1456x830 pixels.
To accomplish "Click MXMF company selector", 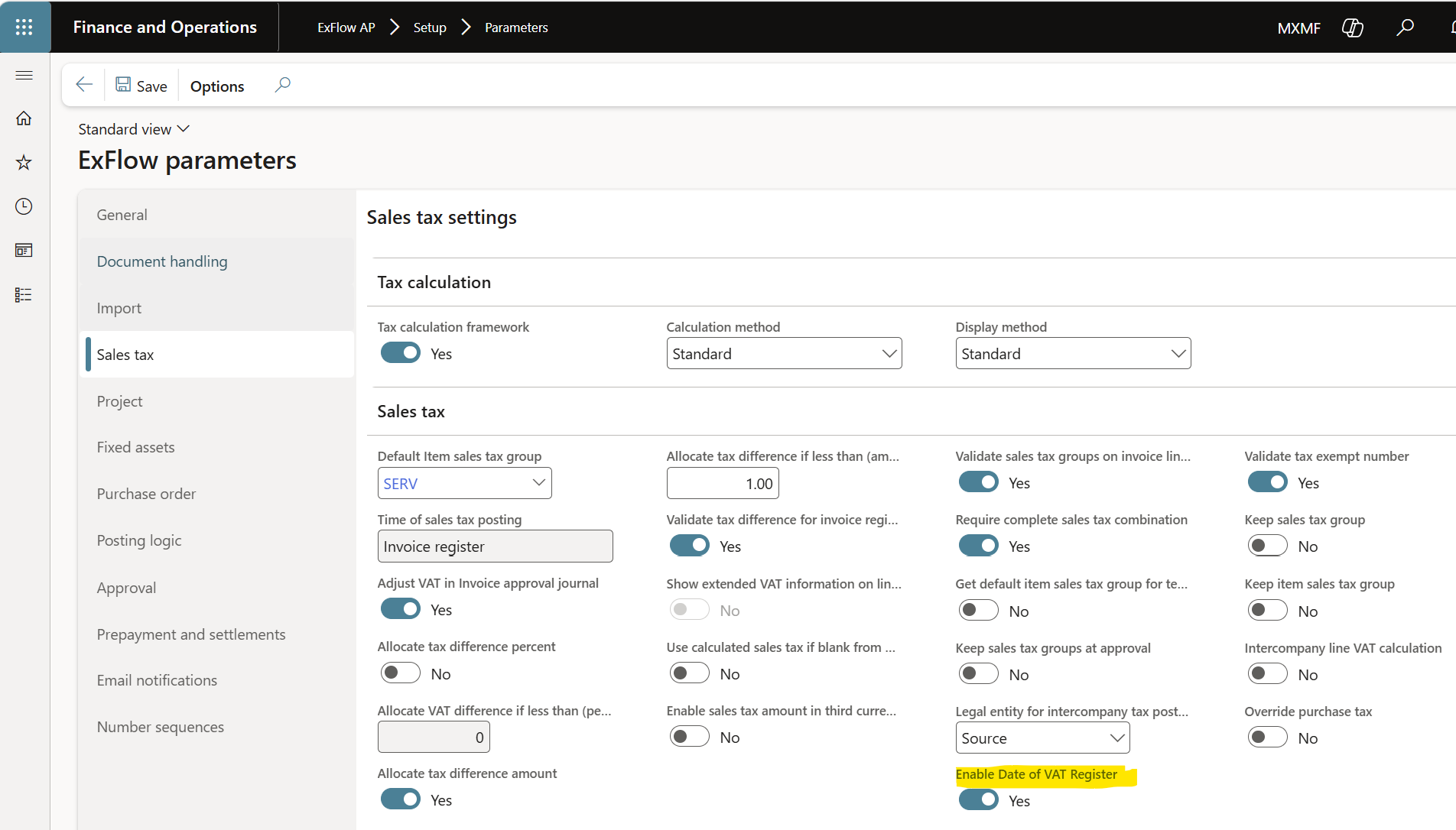I will 1298,28.
